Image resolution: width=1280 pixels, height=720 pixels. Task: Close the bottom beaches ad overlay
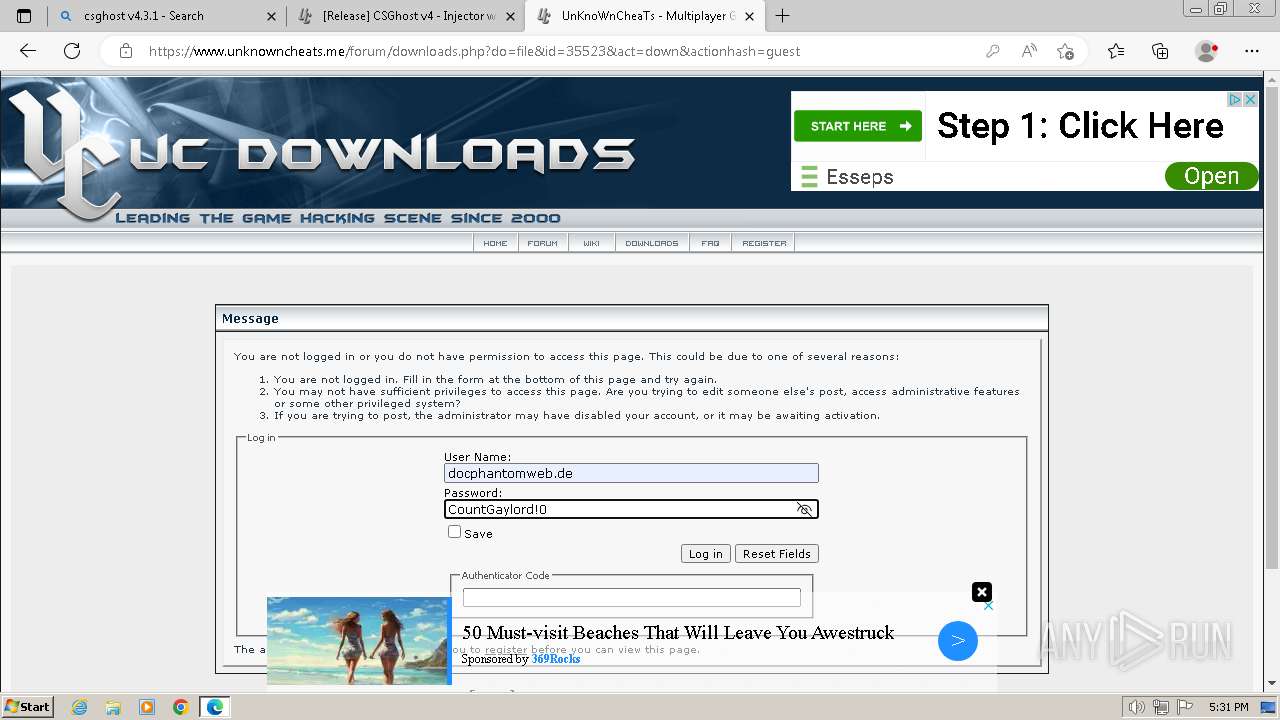pos(982,592)
